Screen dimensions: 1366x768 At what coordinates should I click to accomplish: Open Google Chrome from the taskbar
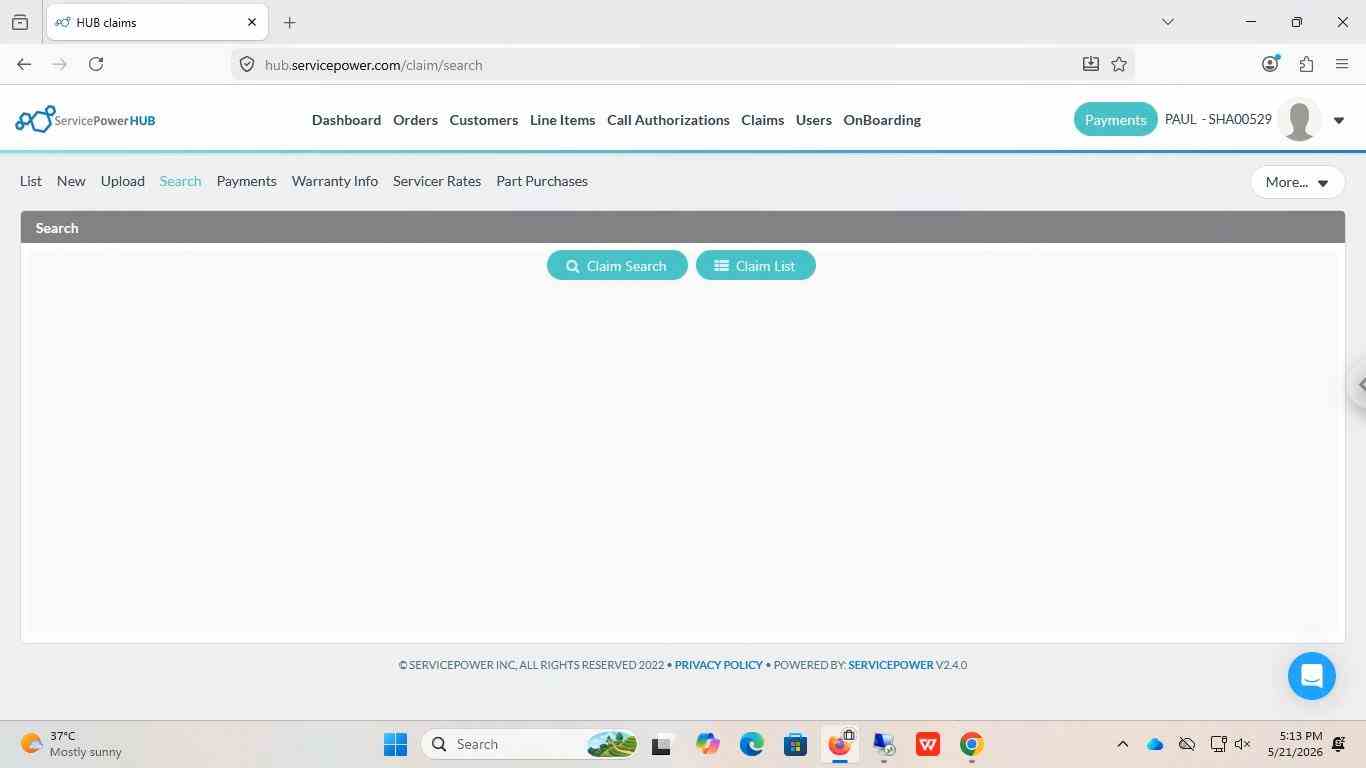point(971,744)
